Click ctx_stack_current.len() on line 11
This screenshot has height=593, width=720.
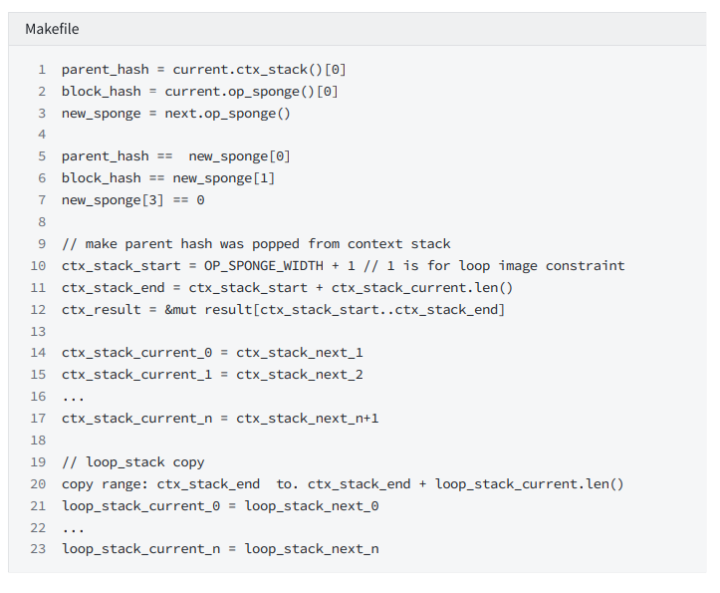(422, 288)
